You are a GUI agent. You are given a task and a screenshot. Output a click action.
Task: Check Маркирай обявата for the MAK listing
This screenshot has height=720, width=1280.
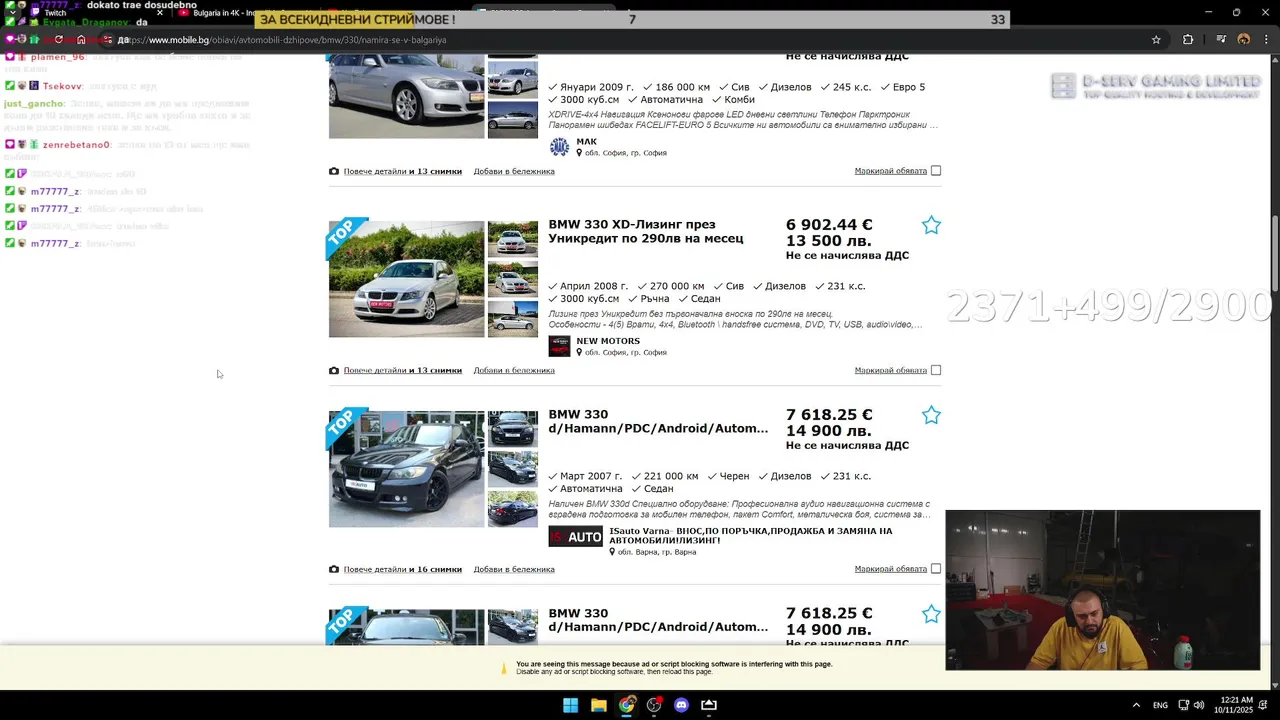pyautogui.click(x=936, y=171)
